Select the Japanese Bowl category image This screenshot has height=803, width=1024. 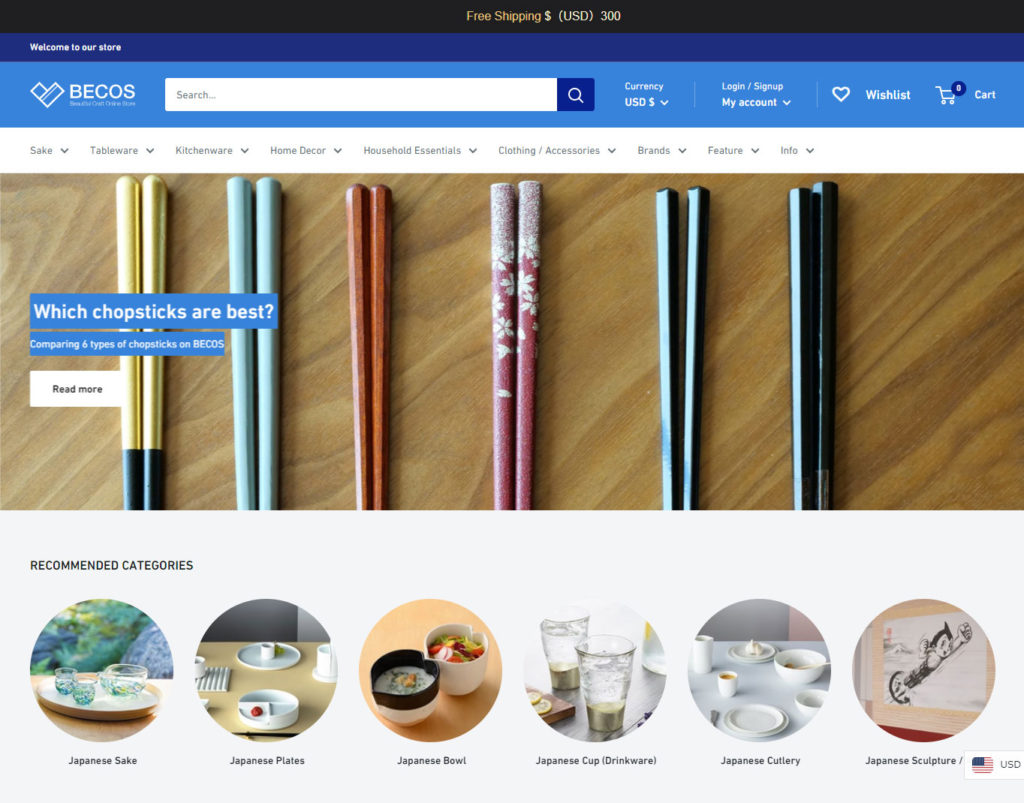(x=431, y=670)
